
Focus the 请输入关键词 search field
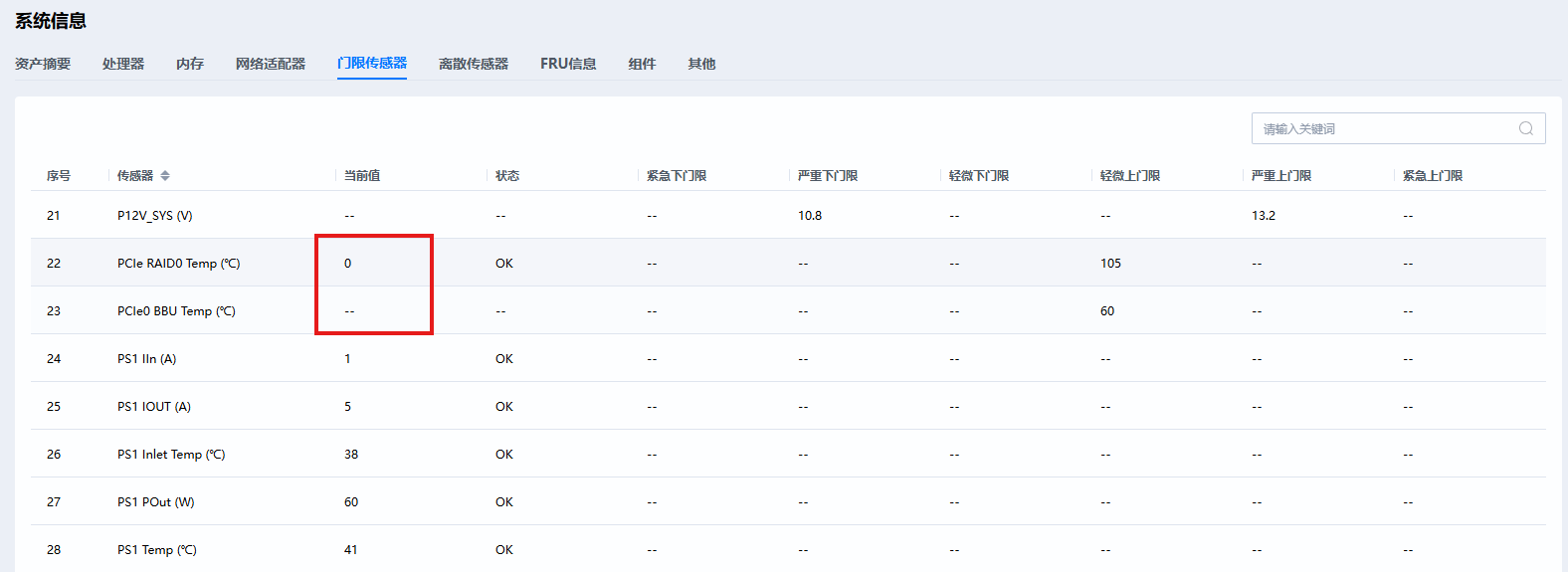1398,128
